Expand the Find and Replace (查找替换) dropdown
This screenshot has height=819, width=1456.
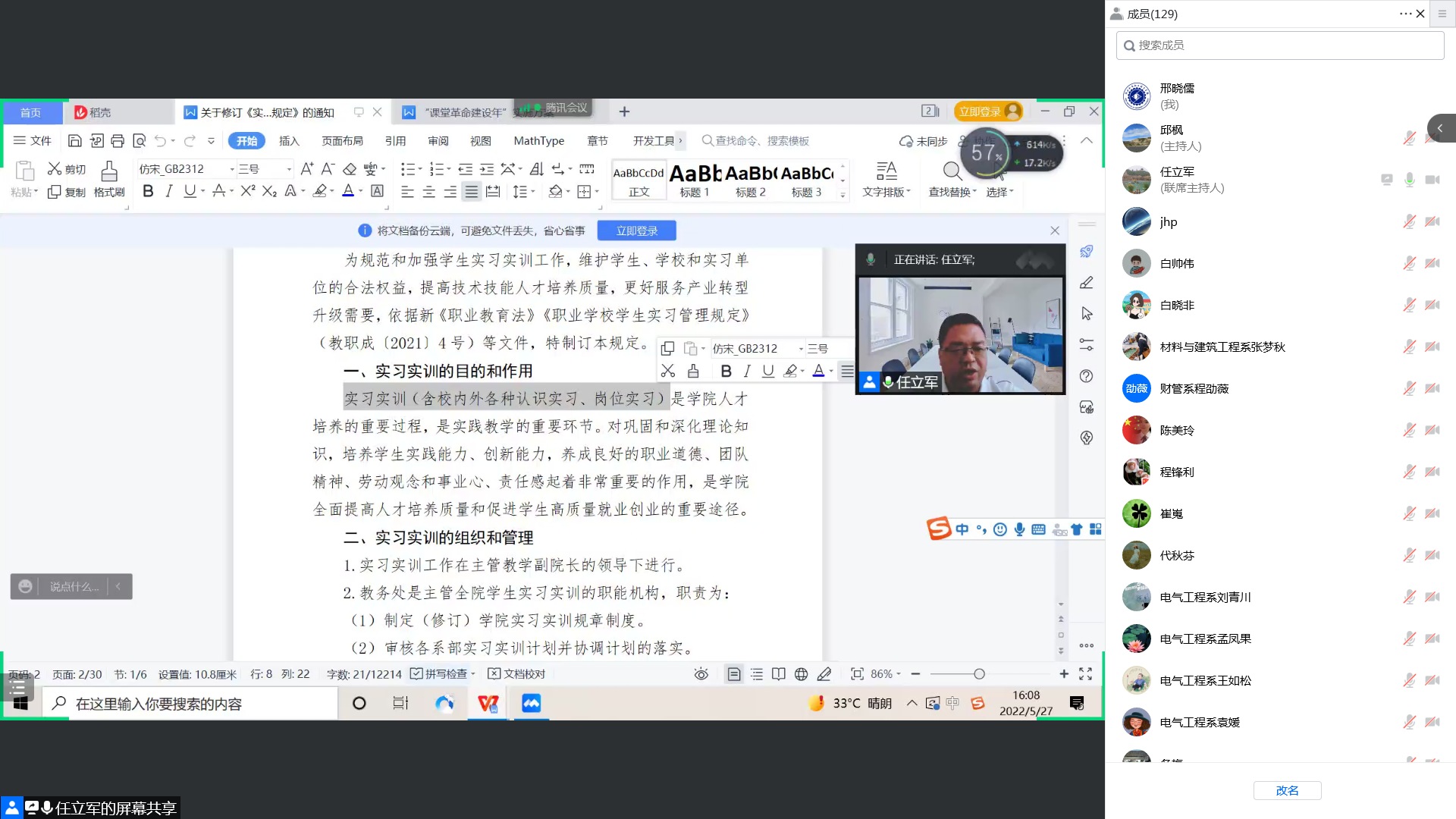click(x=952, y=192)
